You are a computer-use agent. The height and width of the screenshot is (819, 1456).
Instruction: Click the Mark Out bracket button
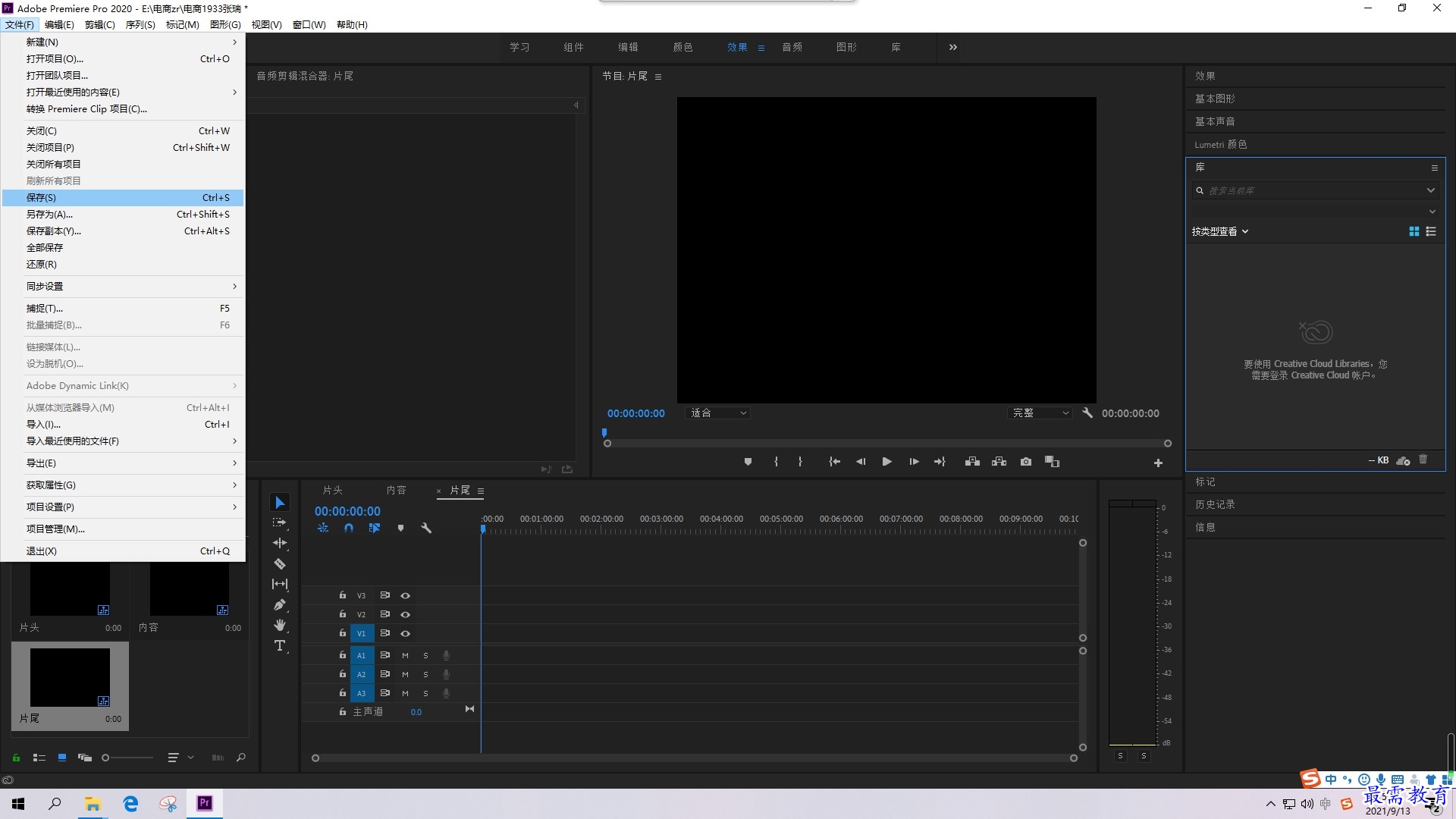tap(800, 462)
